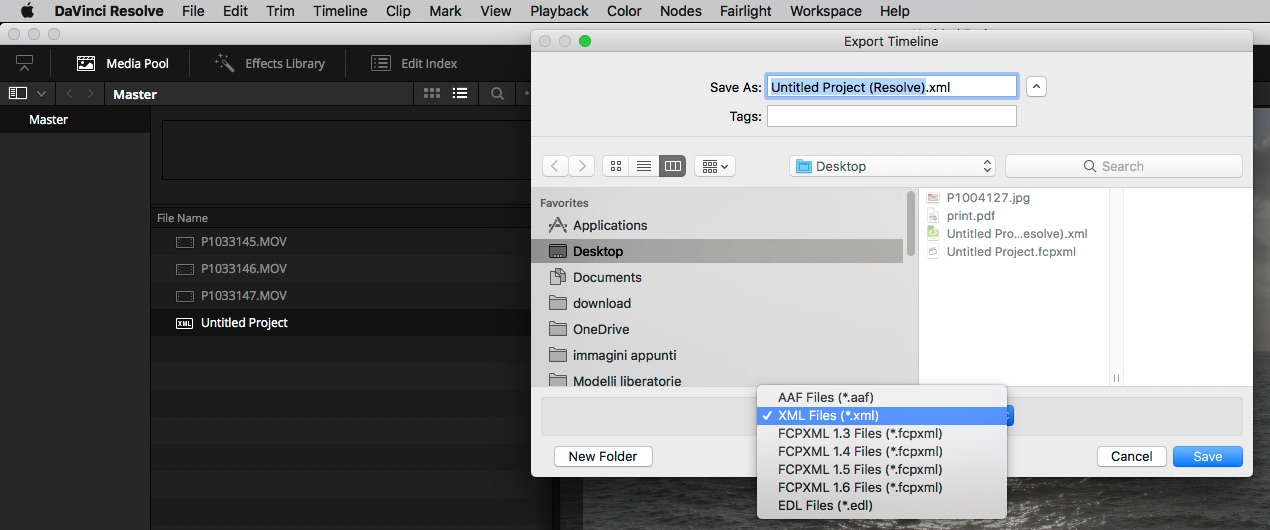This screenshot has width=1270, height=530.
Task: Open the Nodes menu
Action: [681, 11]
